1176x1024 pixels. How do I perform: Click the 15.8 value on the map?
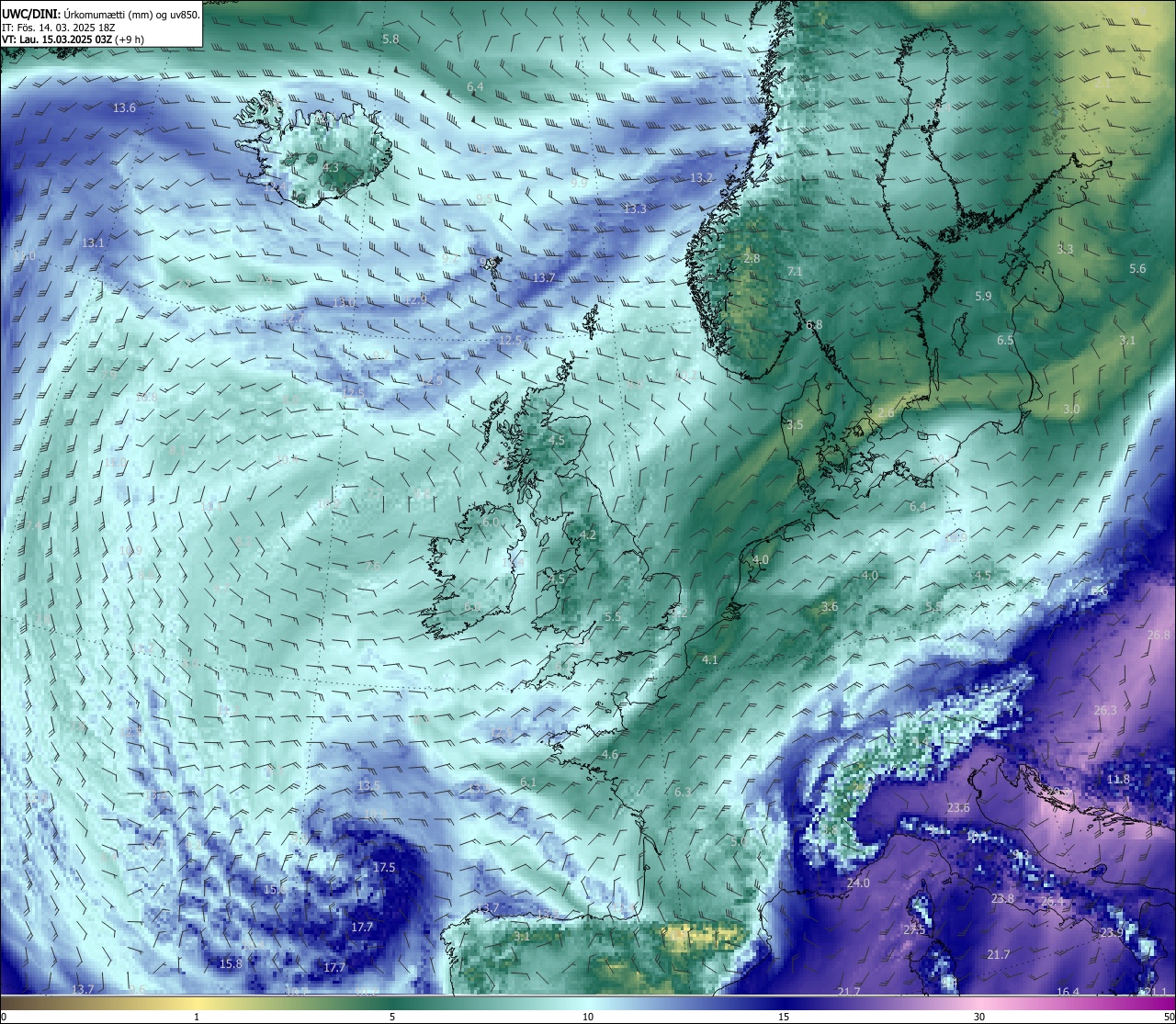231,964
